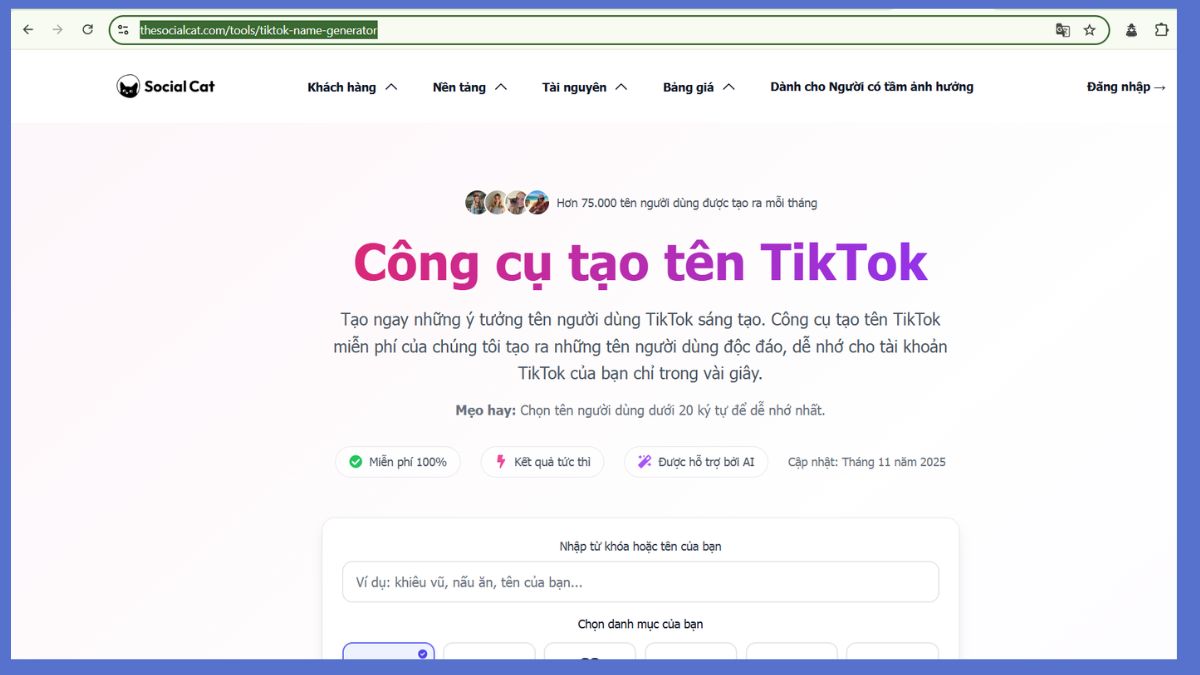Viewport: 1200px width, 675px height.
Task: Click the Social Cat logo
Action: tap(166, 87)
